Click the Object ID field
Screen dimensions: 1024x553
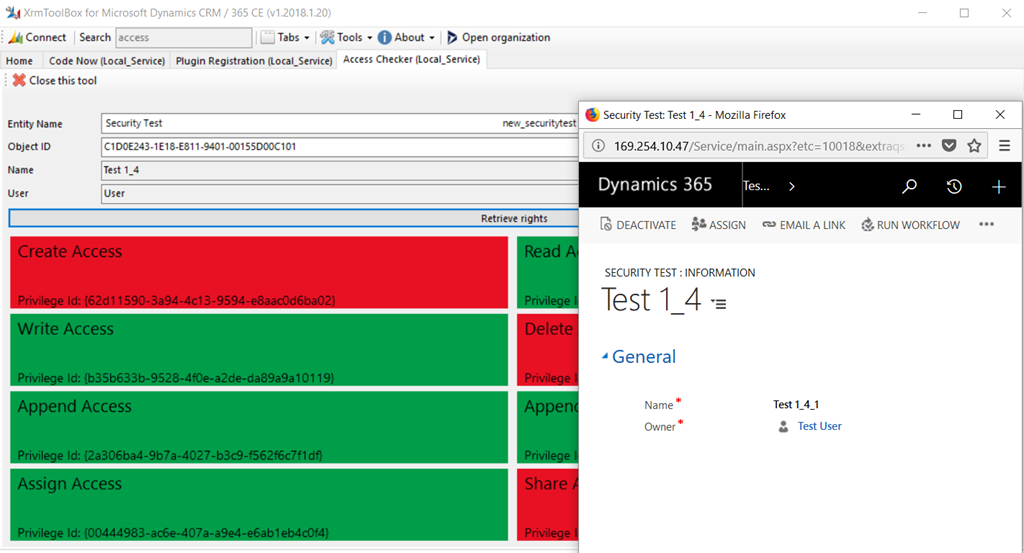340,147
